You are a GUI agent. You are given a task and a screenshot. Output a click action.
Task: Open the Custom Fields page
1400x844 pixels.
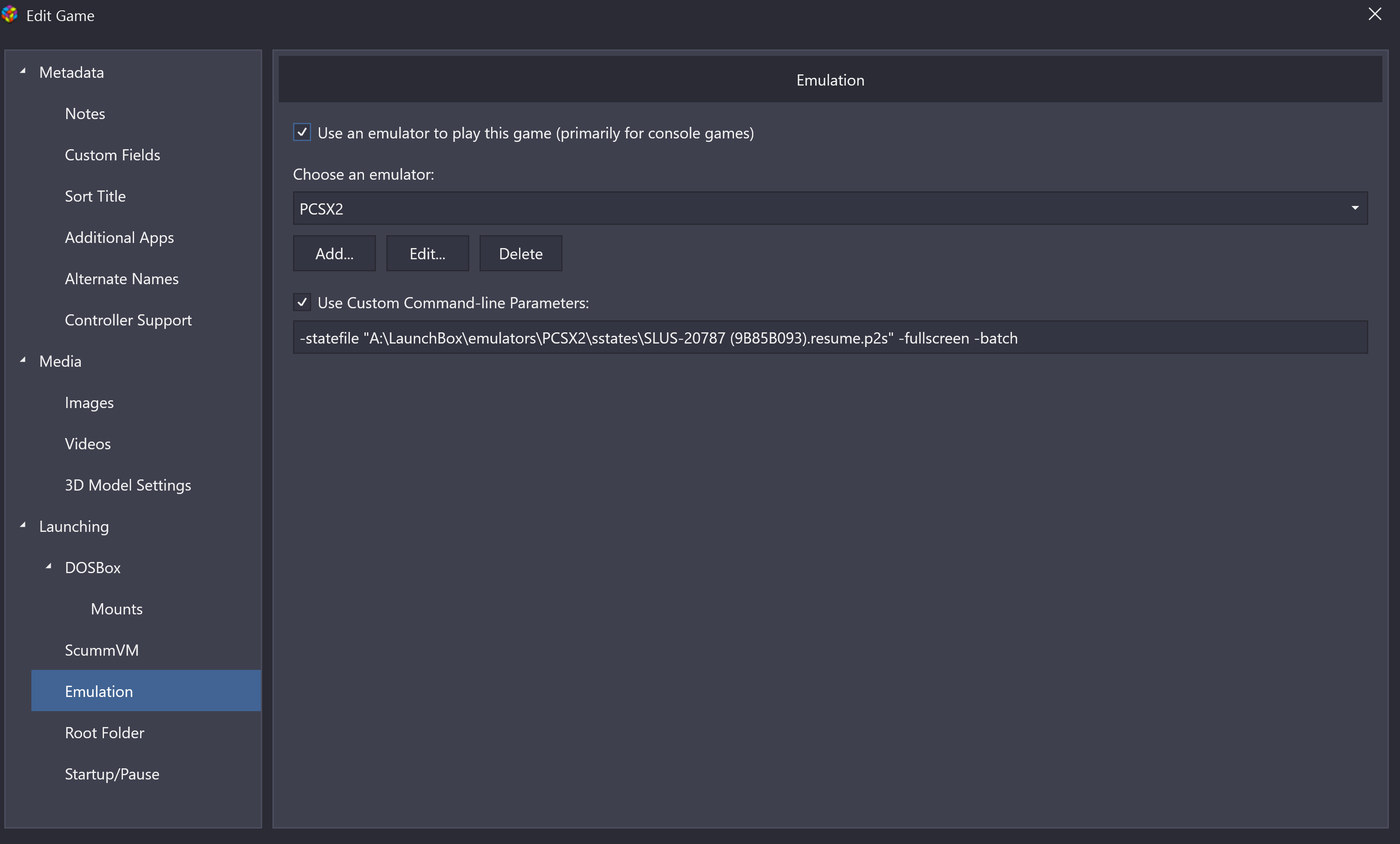pyautogui.click(x=113, y=155)
